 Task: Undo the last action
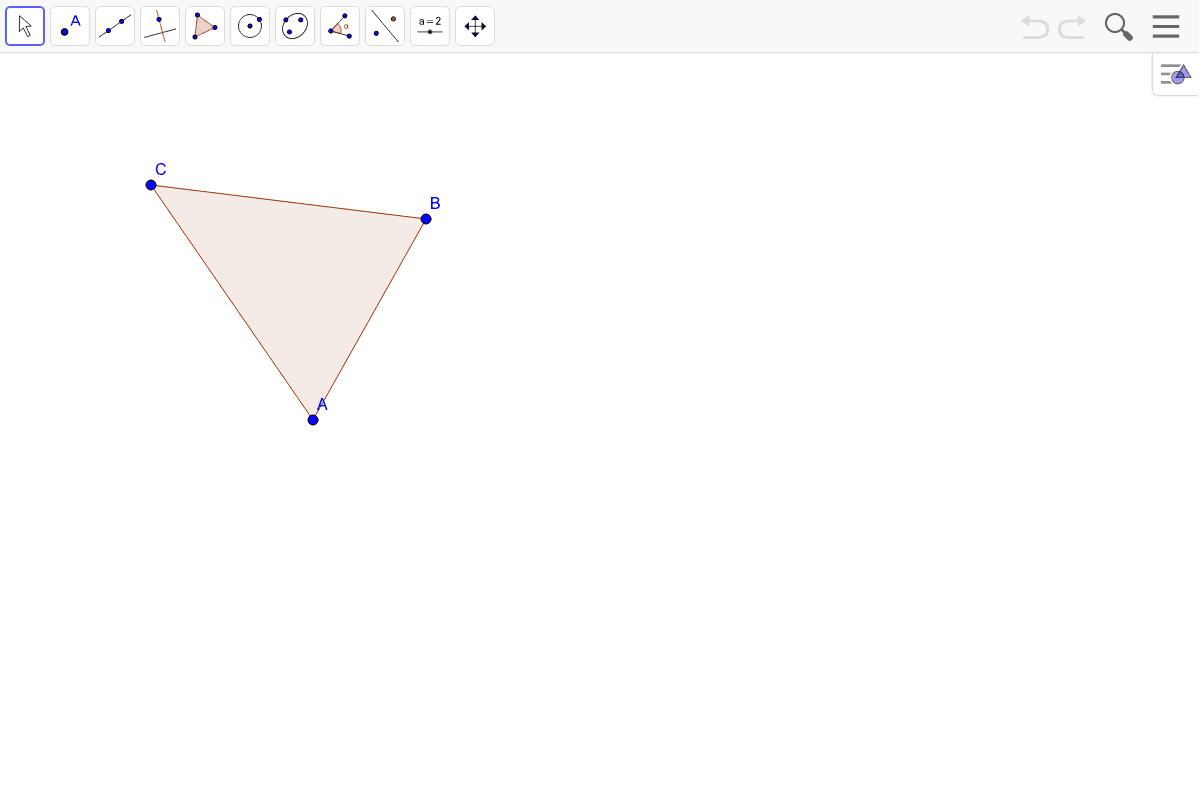[1035, 27]
